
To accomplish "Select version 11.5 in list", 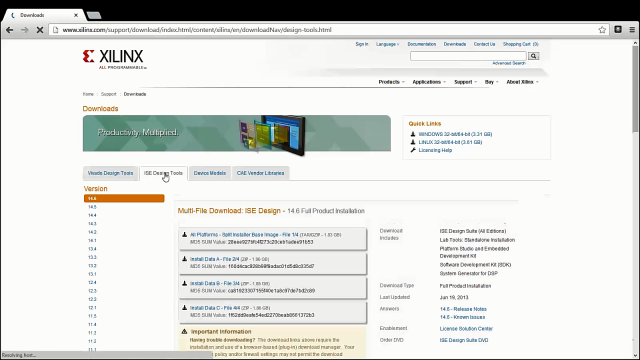I will coord(92,316).
